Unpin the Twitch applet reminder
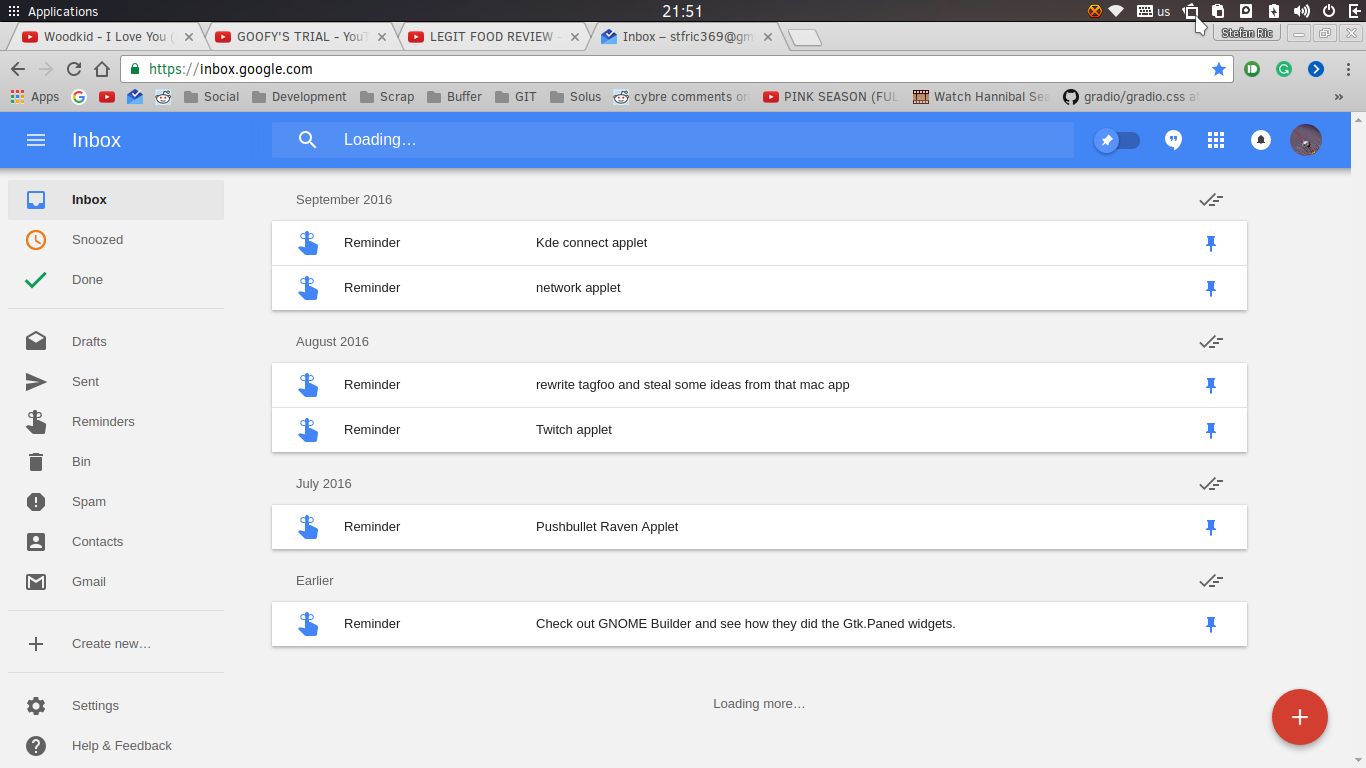This screenshot has height=768, width=1366. click(1211, 430)
